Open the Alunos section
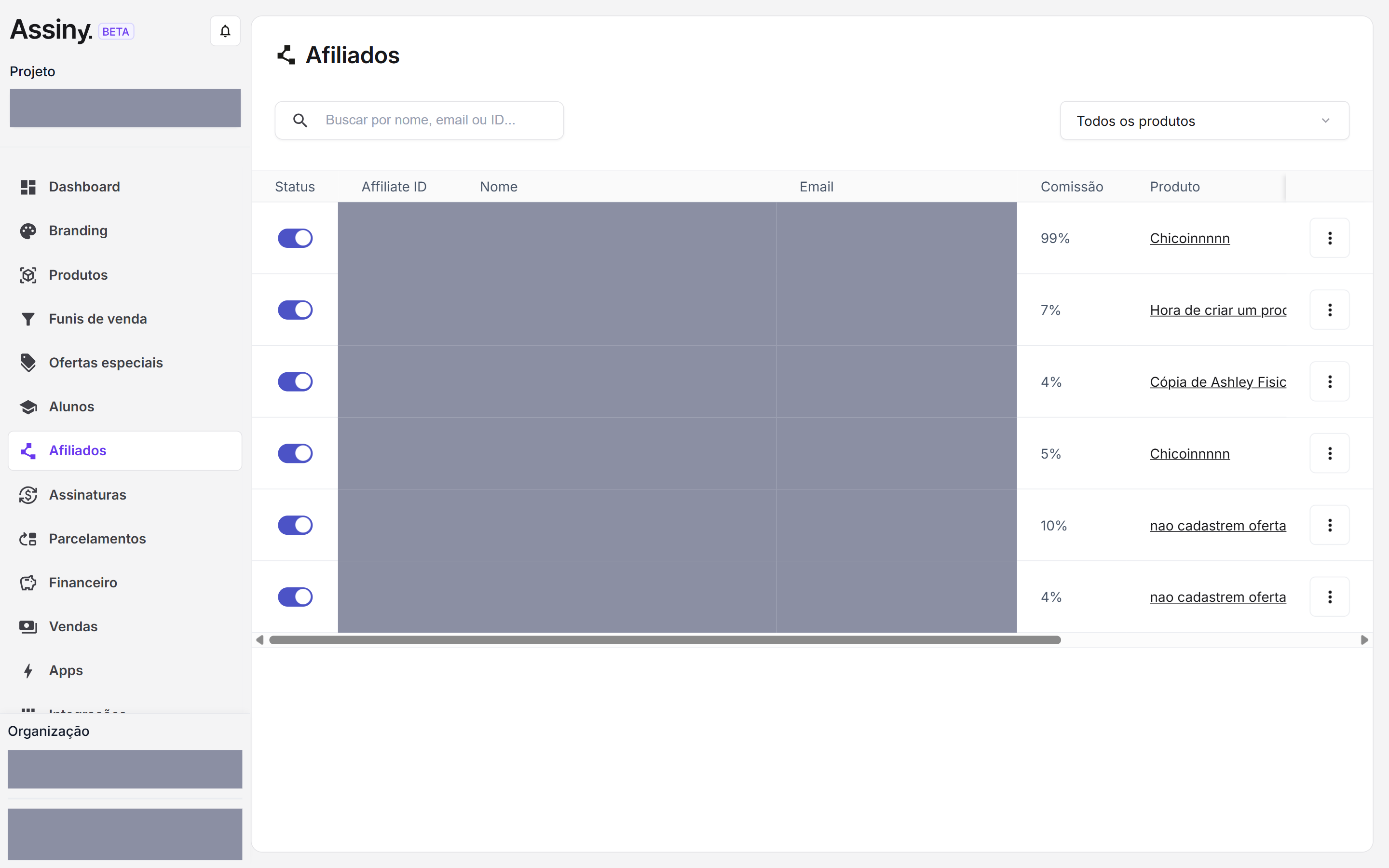The image size is (1389, 868). (125, 407)
